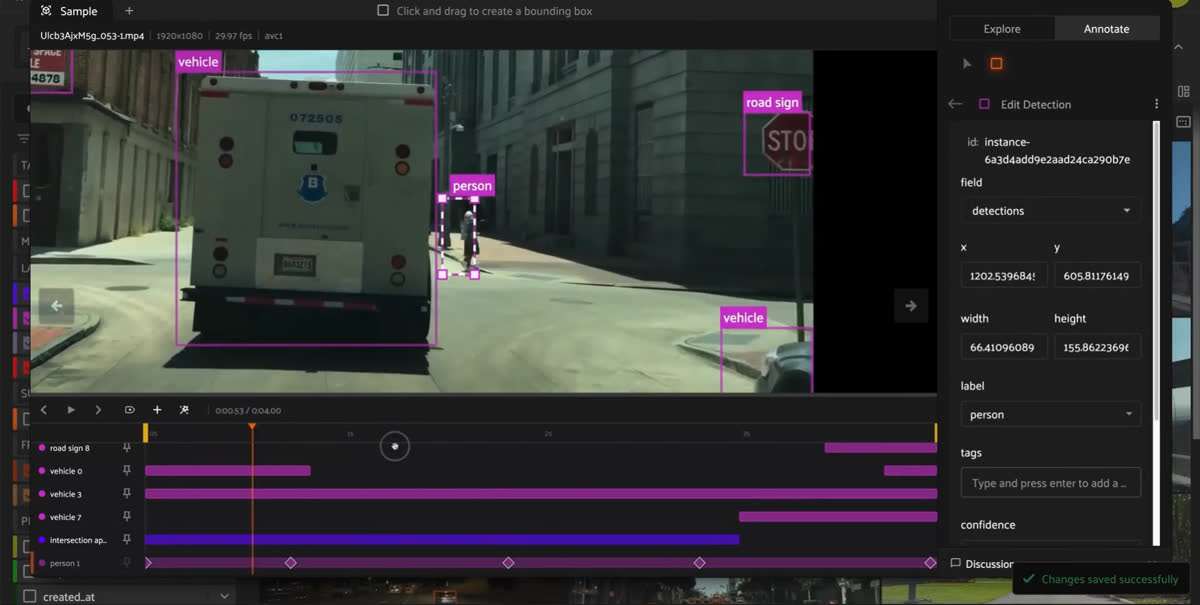This screenshot has width=1200, height=605.
Task: Click the y coordinate input field
Action: 1097,275
